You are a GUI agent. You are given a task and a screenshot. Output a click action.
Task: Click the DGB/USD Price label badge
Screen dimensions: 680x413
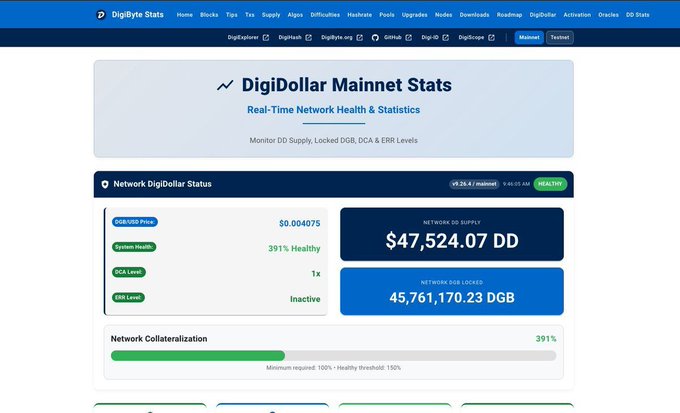click(x=135, y=222)
